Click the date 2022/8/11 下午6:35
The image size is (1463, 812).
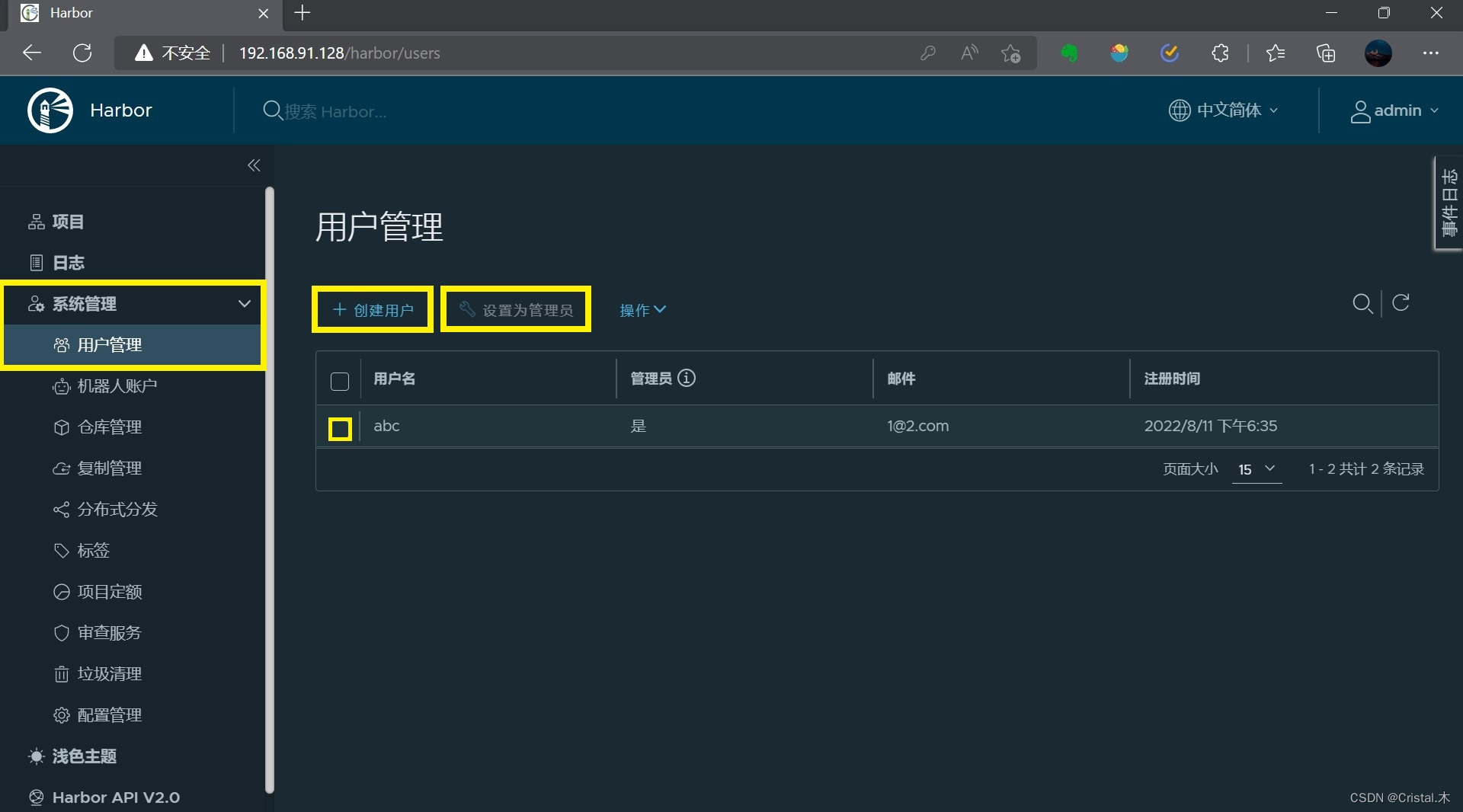(x=1211, y=426)
